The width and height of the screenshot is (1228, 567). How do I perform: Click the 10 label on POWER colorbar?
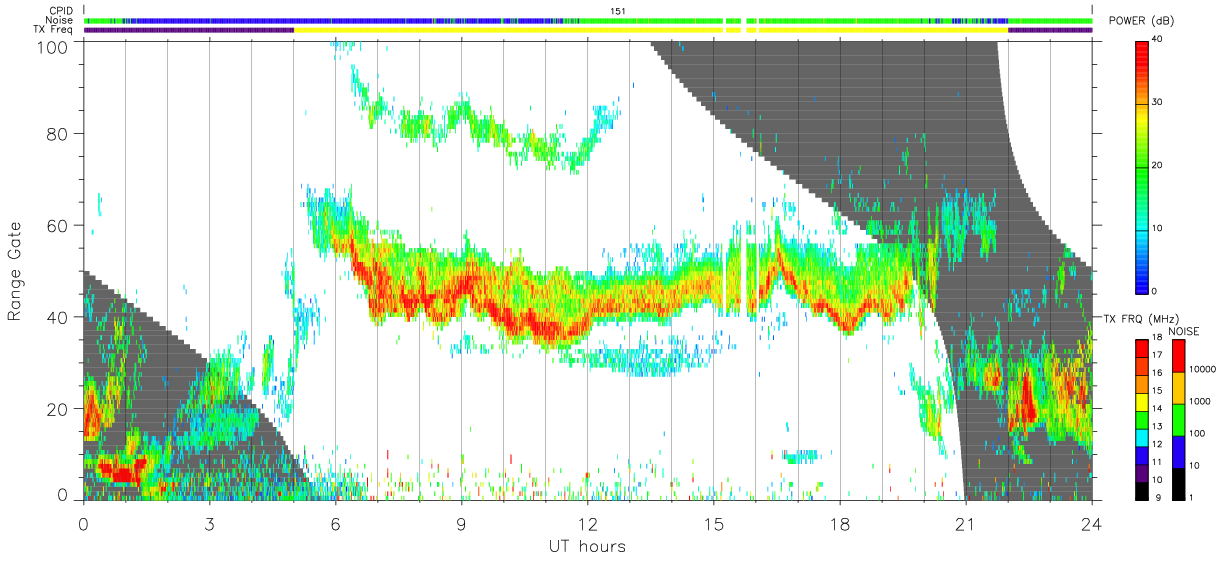coord(1158,228)
